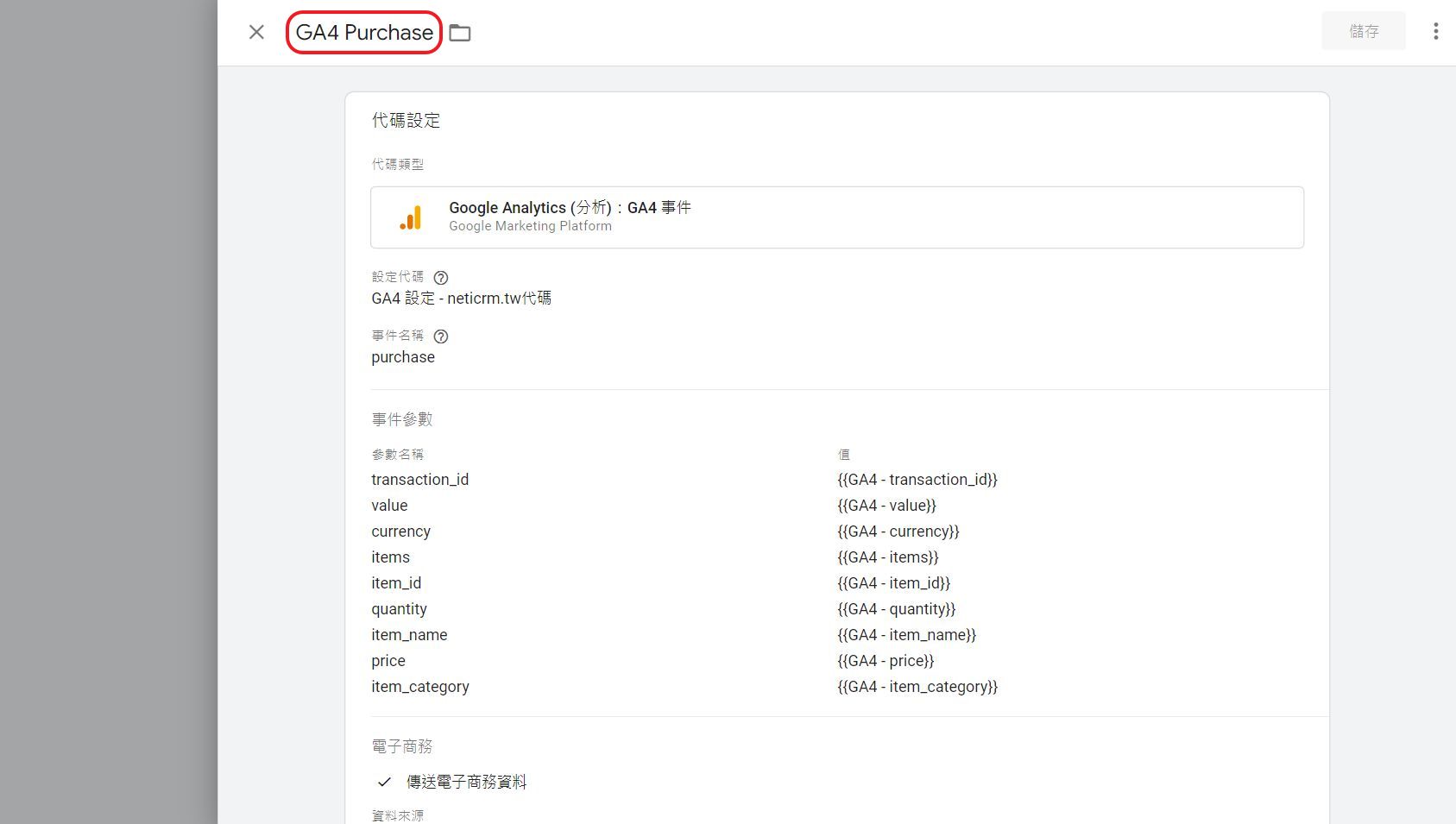The image size is (1456, 824).
Task: Open help icon next to 設定代碼
Action: 441,278
